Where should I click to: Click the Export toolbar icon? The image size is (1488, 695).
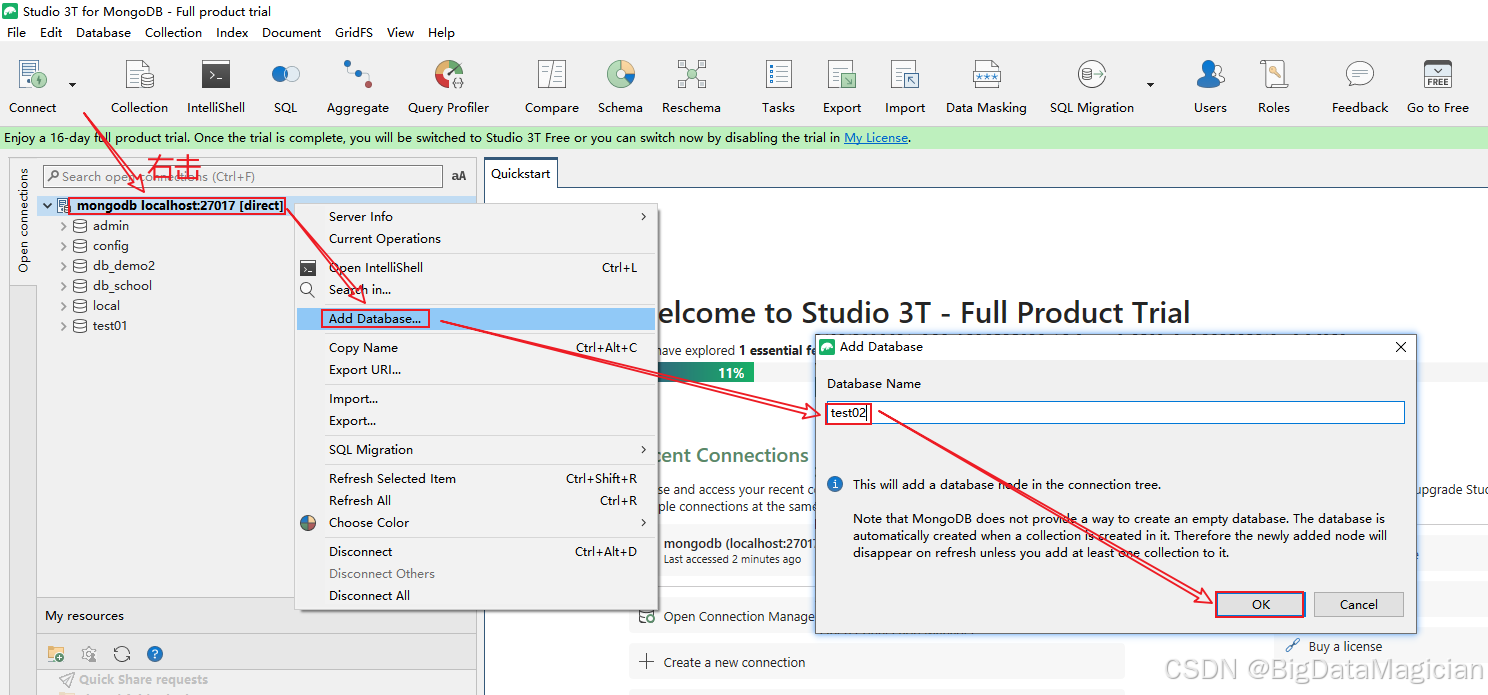841,75
